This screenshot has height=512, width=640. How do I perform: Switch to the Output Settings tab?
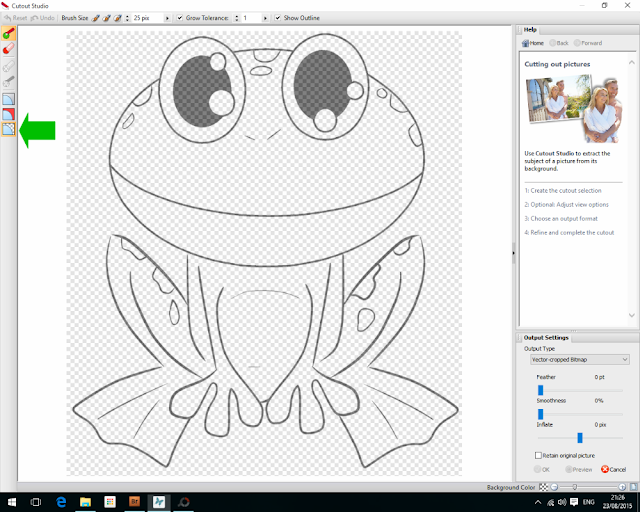[546, 338]
